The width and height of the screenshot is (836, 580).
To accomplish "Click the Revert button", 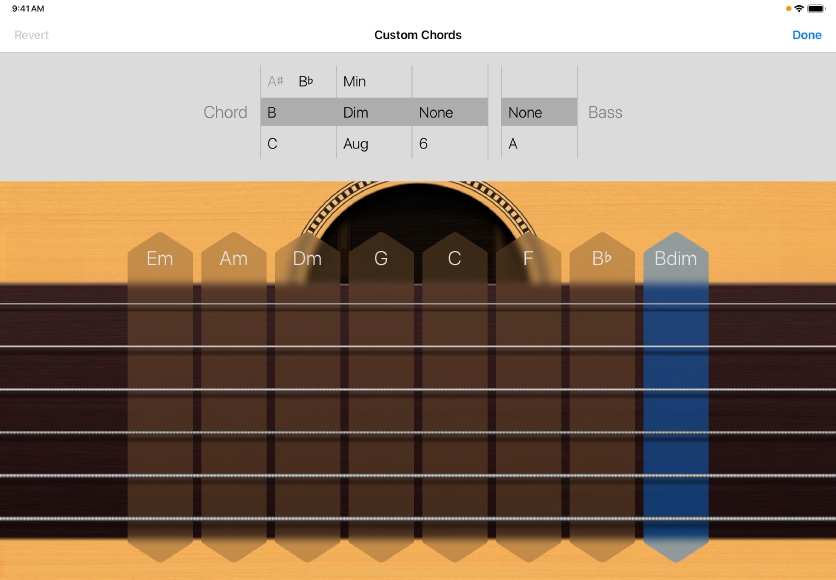I will pyautogui.click(x=31, y=35).
